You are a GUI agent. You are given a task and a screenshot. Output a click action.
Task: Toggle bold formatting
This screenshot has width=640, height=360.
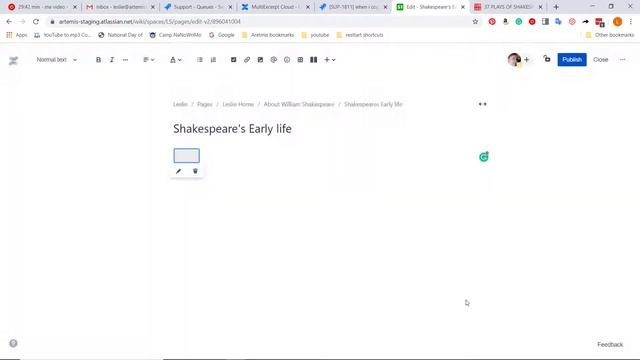98,60
